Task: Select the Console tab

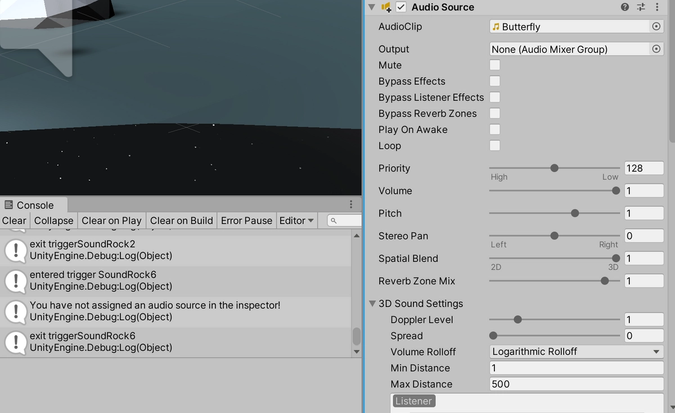Action: pos(34,205)
